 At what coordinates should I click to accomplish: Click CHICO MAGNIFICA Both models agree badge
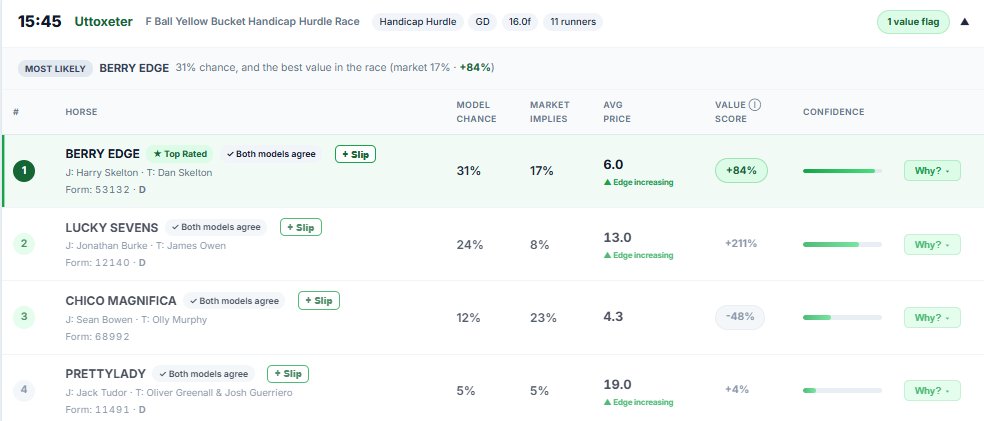234,301
